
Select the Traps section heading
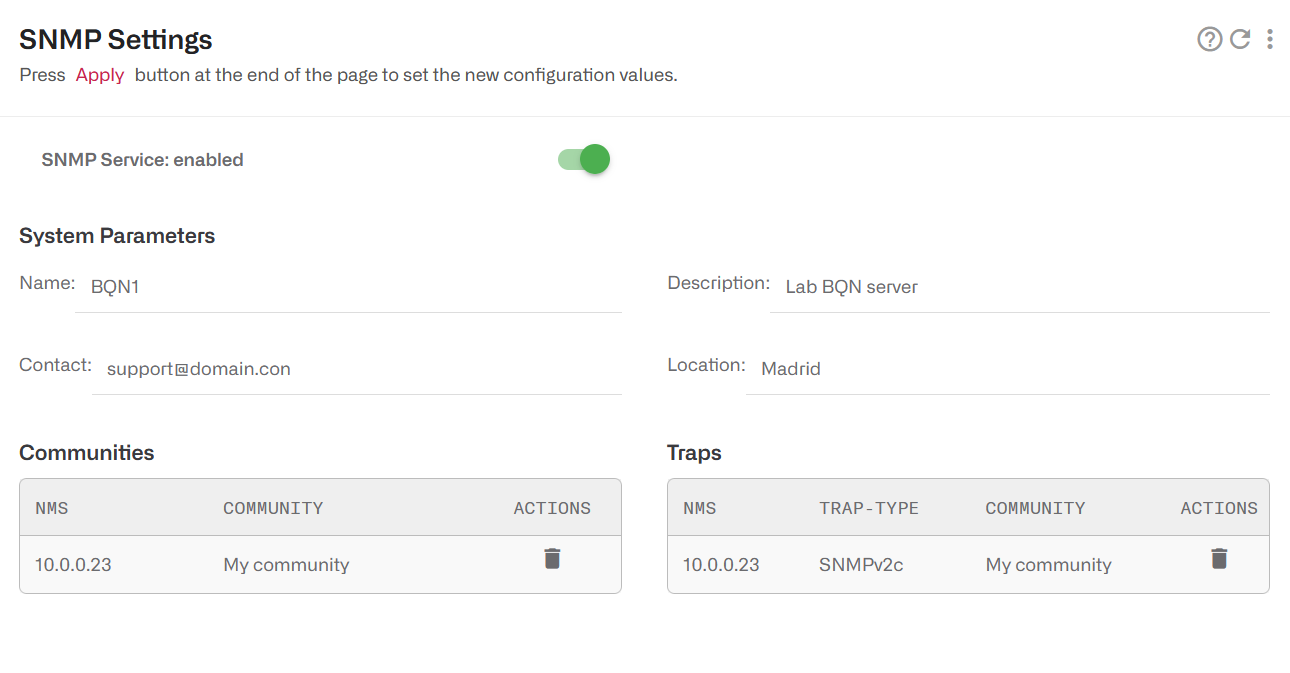[x=693, y=452]
